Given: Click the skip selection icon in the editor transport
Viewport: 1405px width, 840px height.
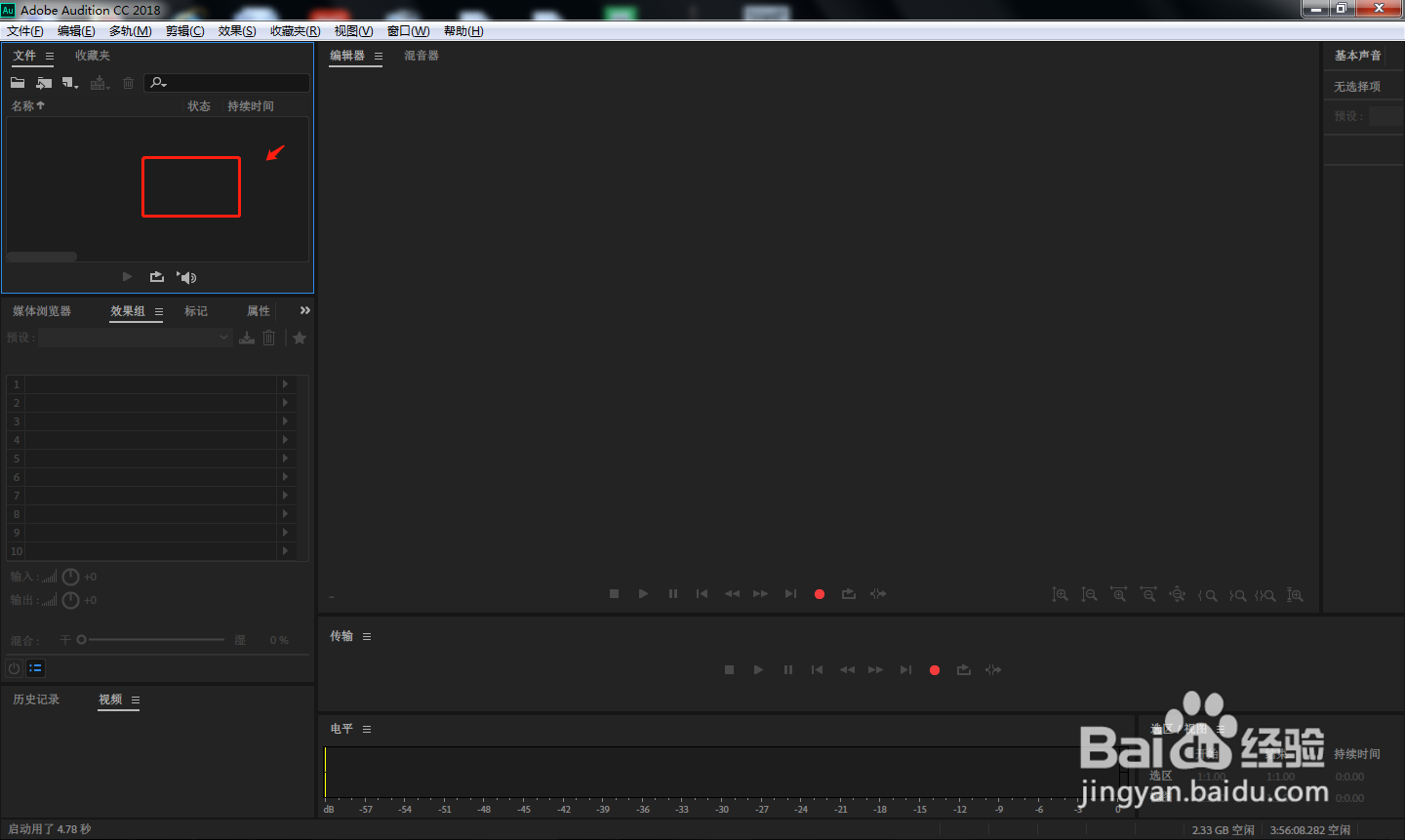Looking at the screenshot, I should pos(878,594).
